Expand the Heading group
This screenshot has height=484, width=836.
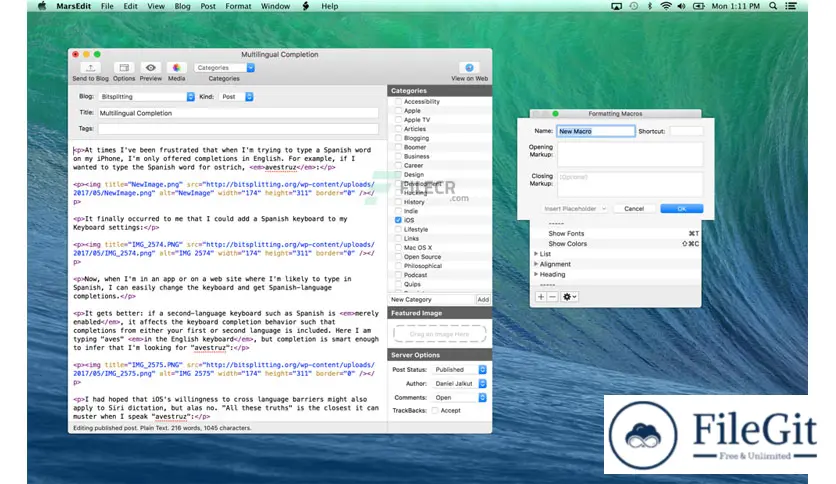[536, 274]
